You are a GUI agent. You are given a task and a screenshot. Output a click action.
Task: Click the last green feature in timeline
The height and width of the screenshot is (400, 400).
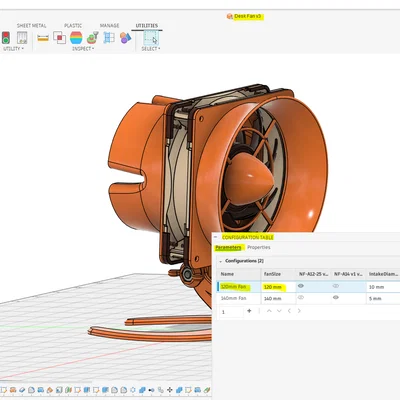207,390
